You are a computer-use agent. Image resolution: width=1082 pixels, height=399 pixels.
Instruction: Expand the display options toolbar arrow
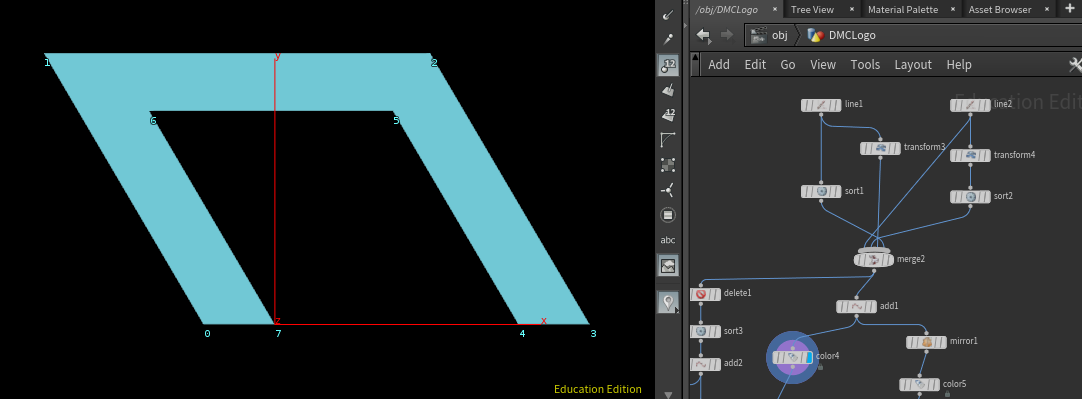[668, 394]
